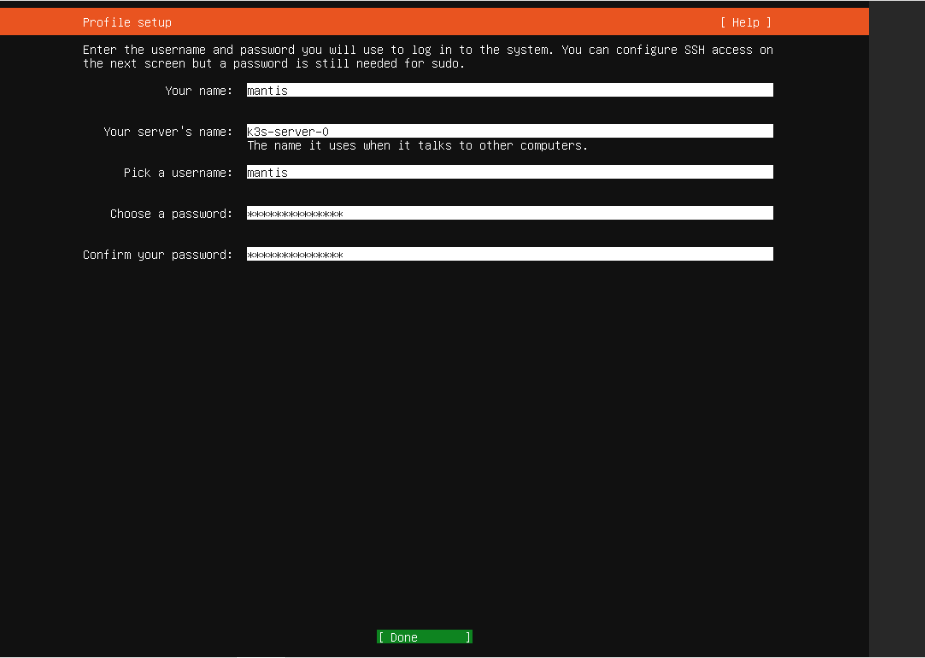Viewport: 925px width, 658px height.
Task: Click the SSH access instruction paragraph
Action: click(427, 56)
